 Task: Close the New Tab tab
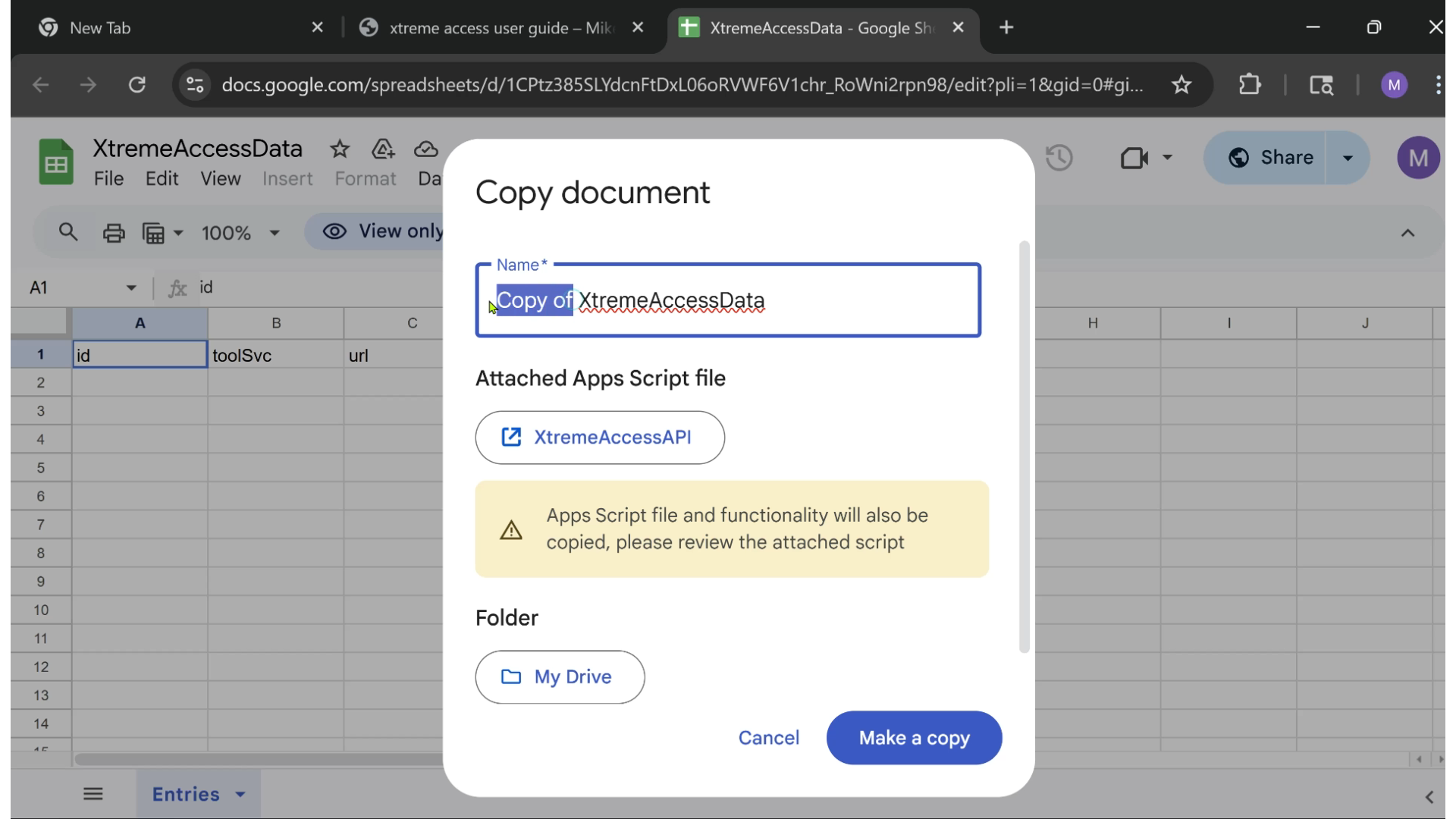click(318, 27)
